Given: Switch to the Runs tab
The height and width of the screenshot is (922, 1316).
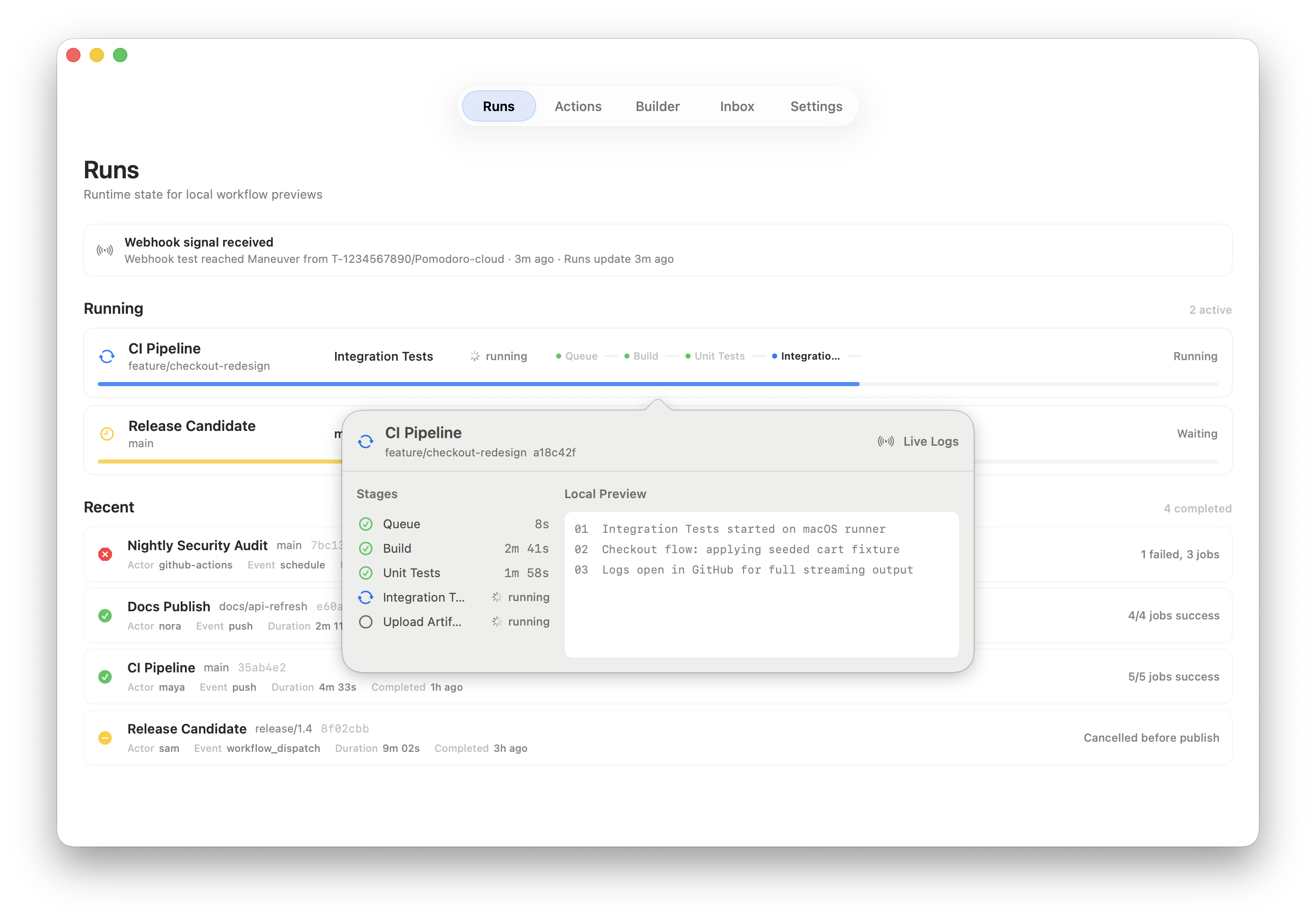Looking at the screenshot, I should (498, 106).
